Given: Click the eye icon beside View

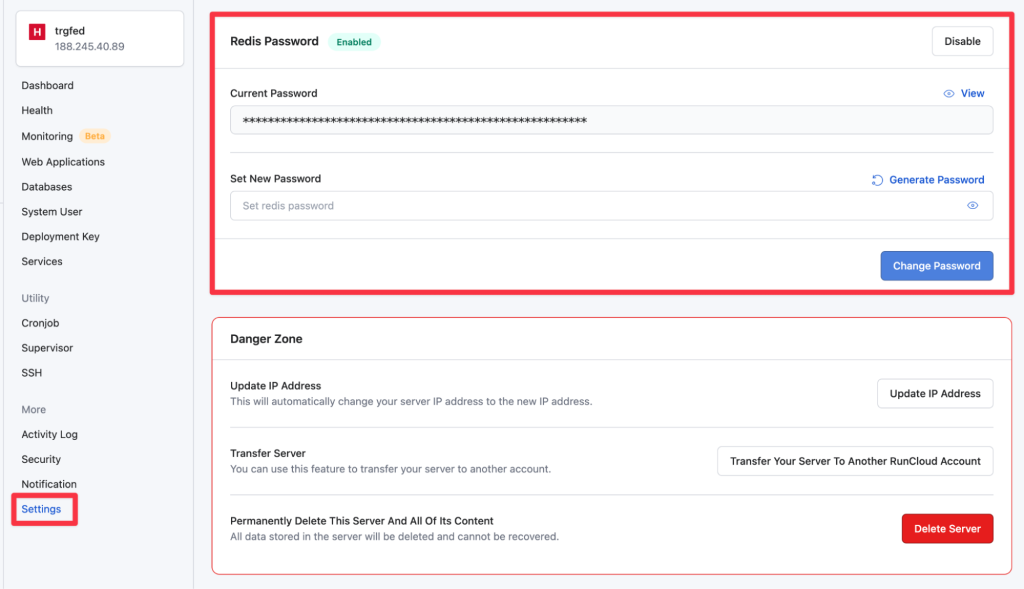Looking at the screenshot, I should pos(949,93).
